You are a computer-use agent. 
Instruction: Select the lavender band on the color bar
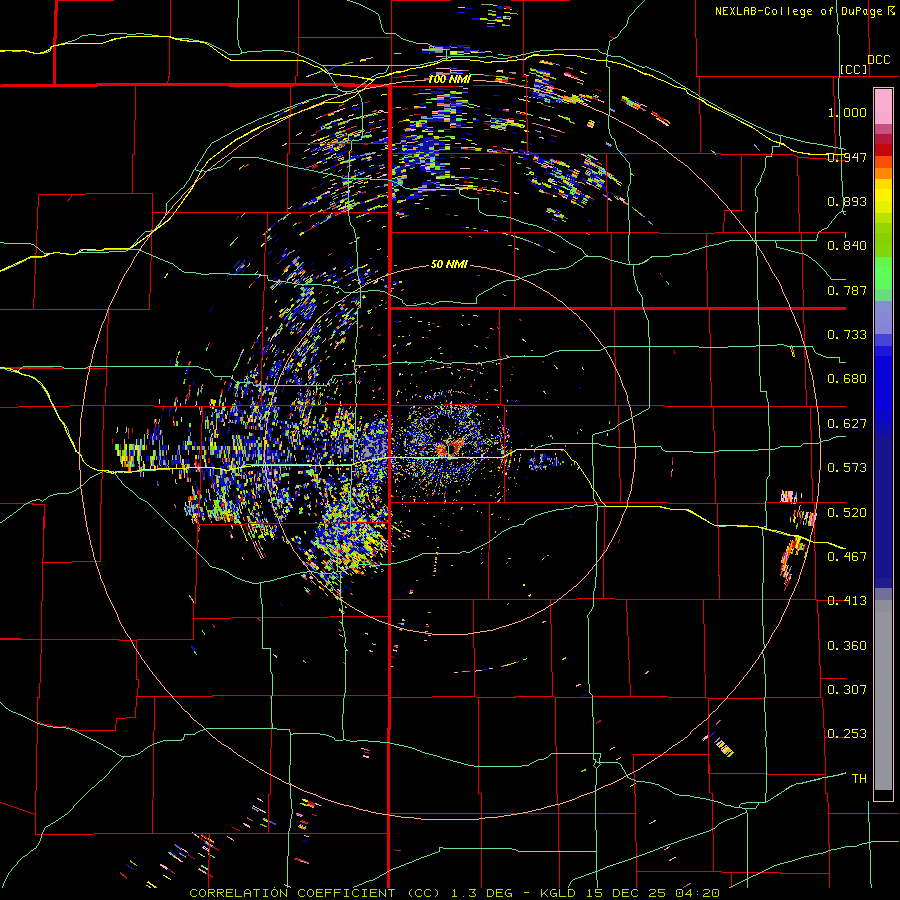883,317
